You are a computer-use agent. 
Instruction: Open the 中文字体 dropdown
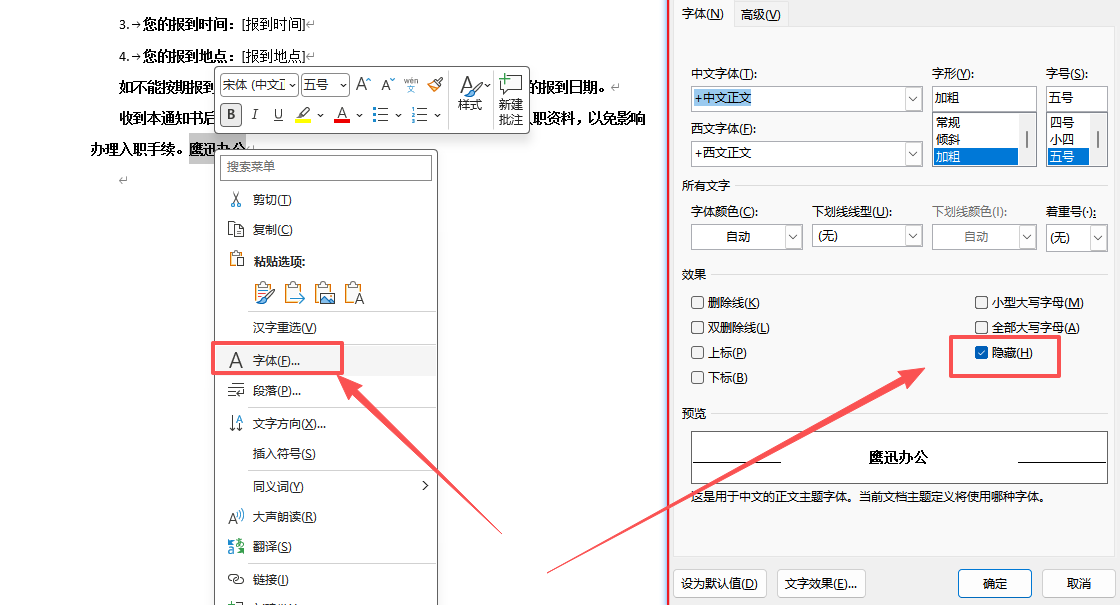pyautogui.click(x=911, y=98)
